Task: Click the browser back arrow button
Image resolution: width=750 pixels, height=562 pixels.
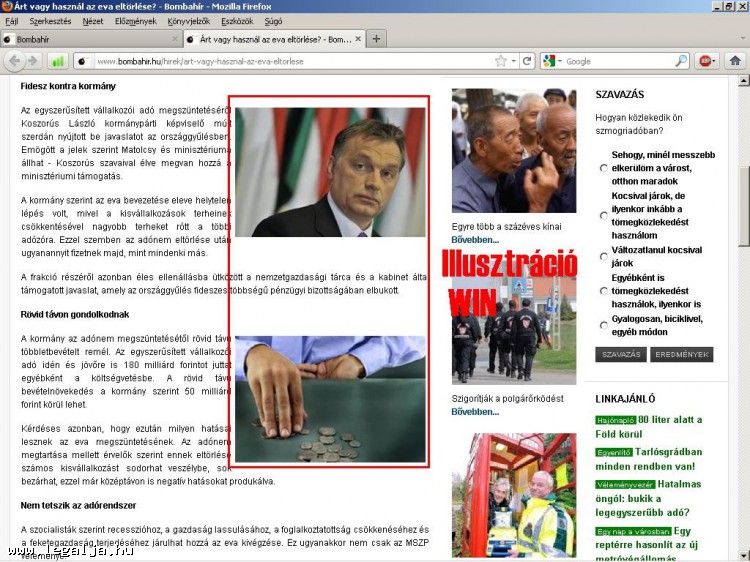Action: click(x=15, y=61)
